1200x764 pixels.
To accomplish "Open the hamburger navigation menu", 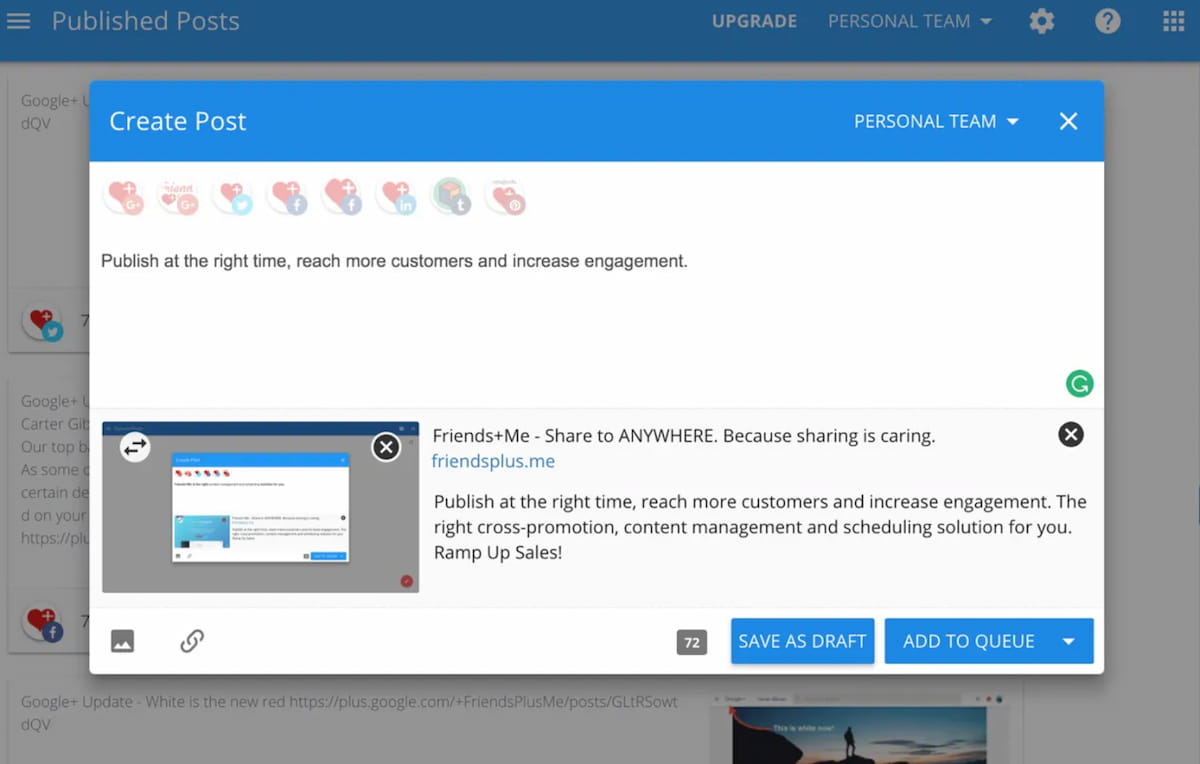I will [x=18, y=21].
